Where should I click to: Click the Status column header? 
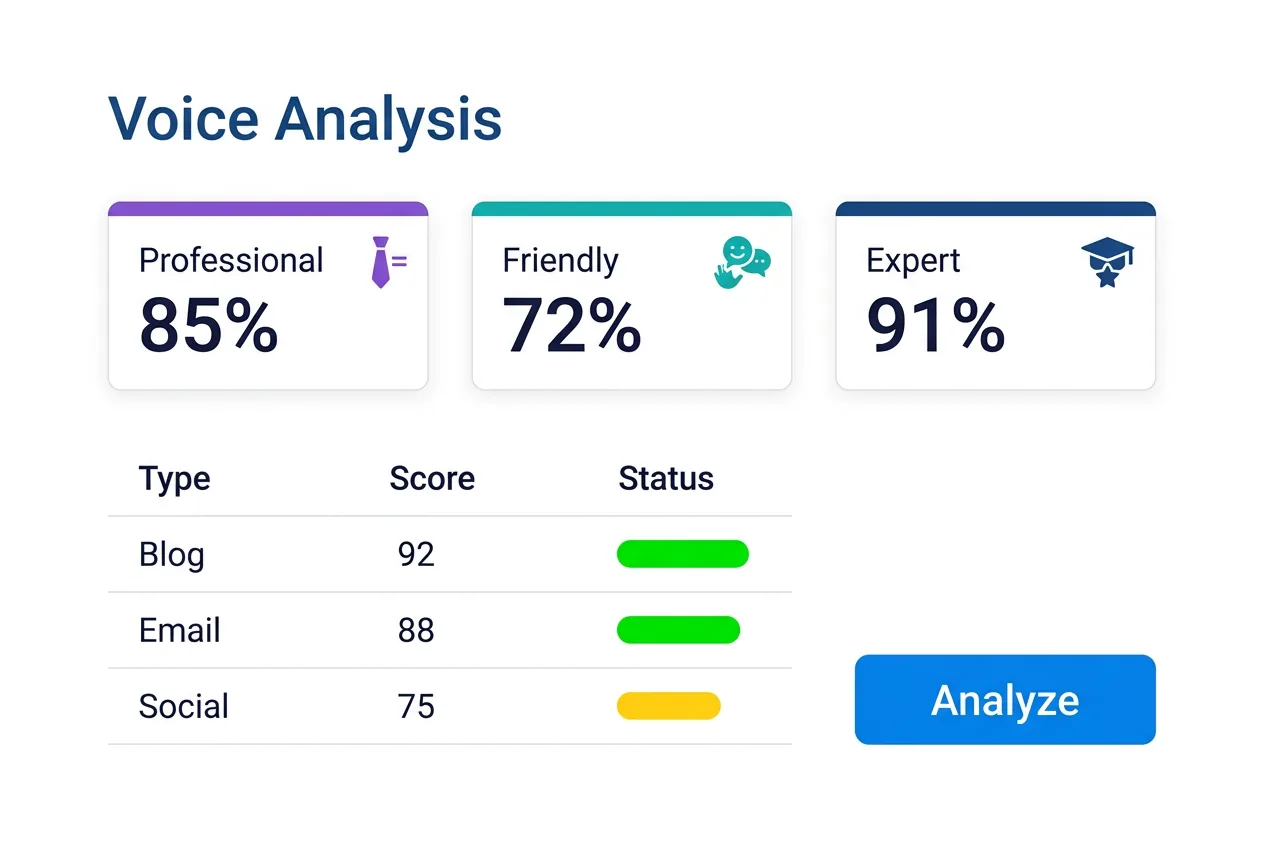666,479
